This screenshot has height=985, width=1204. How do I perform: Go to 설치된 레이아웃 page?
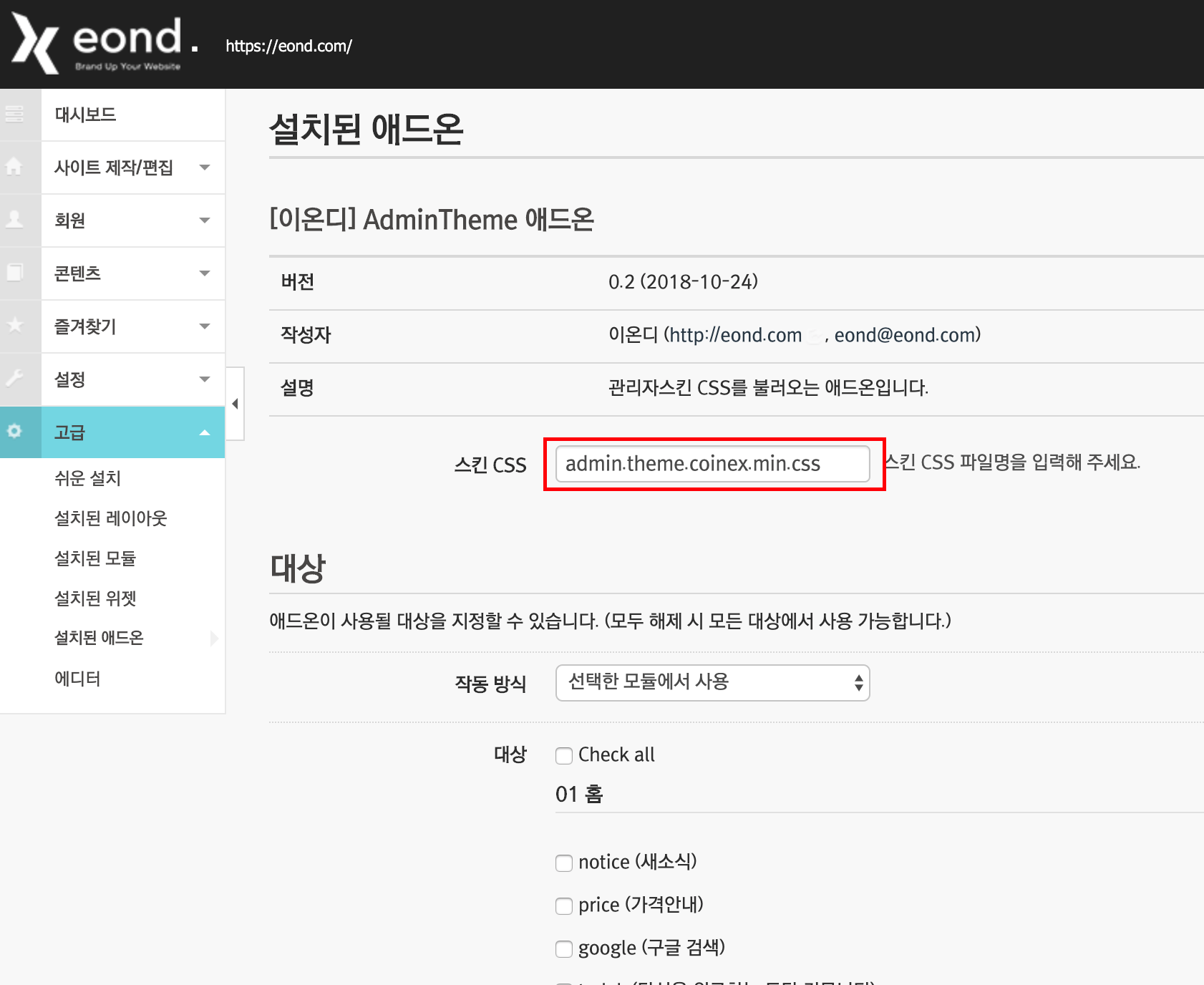coord(110,518)
